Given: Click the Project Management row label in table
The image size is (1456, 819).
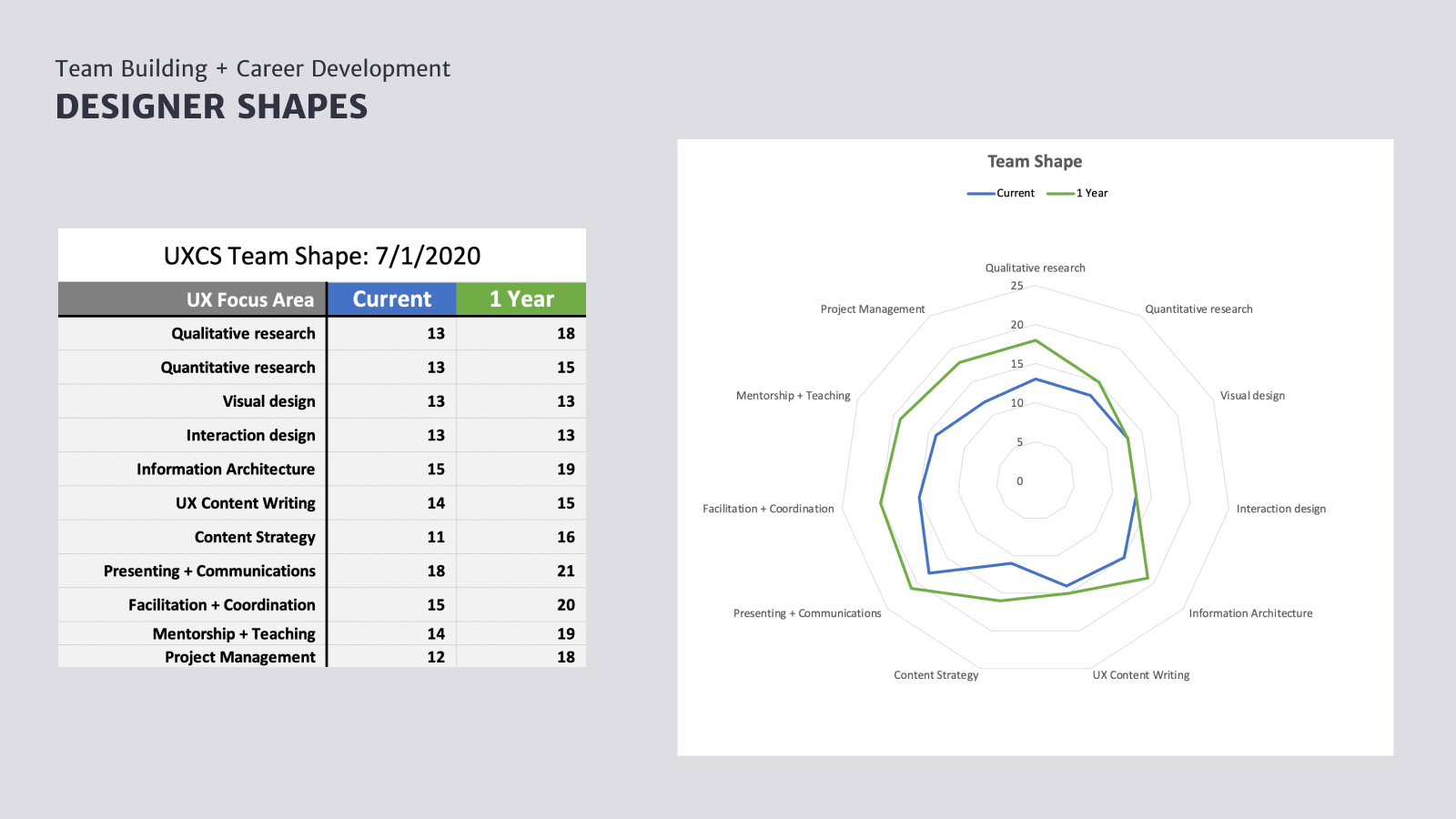Looking at the screenshot, I should 239,657.
